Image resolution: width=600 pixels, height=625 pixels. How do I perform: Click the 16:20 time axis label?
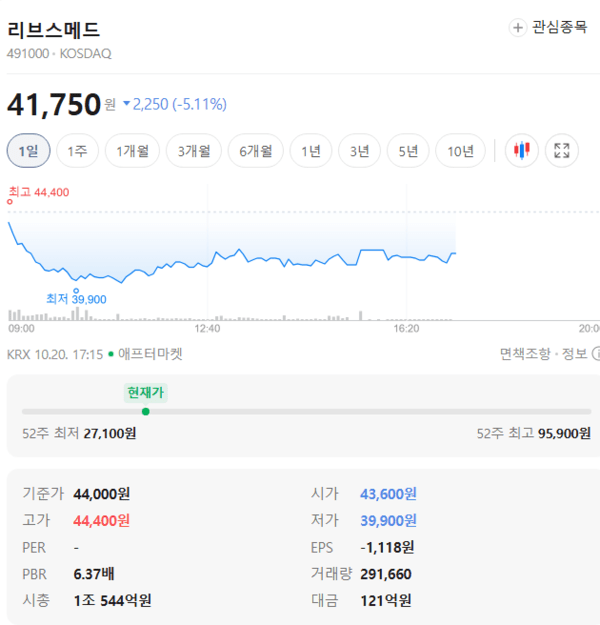406,328
